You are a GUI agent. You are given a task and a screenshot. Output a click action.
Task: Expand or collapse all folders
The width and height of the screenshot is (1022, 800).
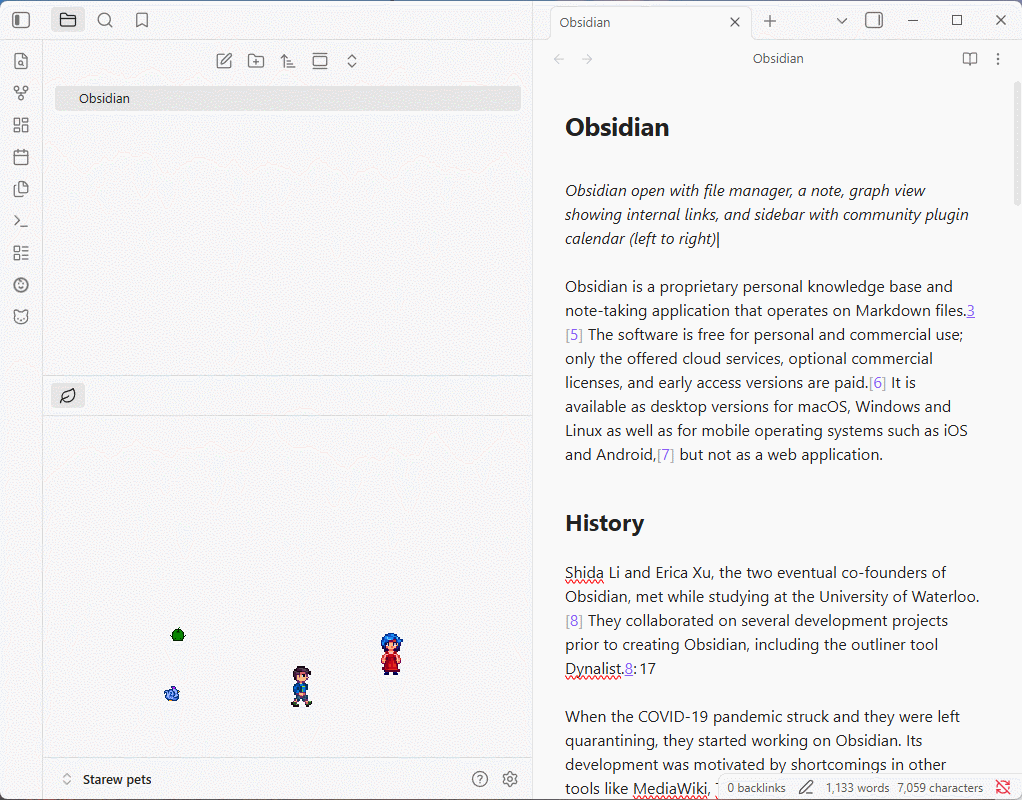[352, 61]
